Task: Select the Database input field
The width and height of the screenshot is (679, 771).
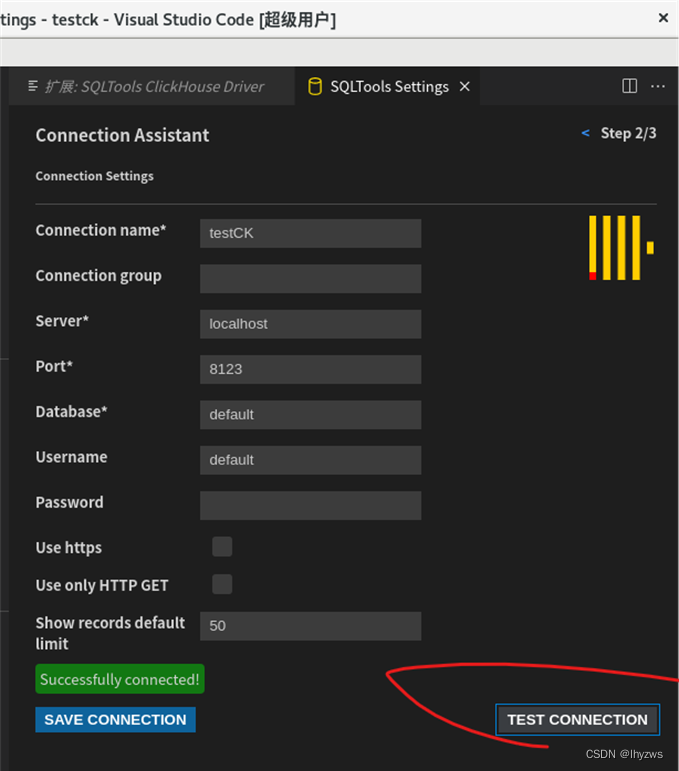Action: (311, 415)
